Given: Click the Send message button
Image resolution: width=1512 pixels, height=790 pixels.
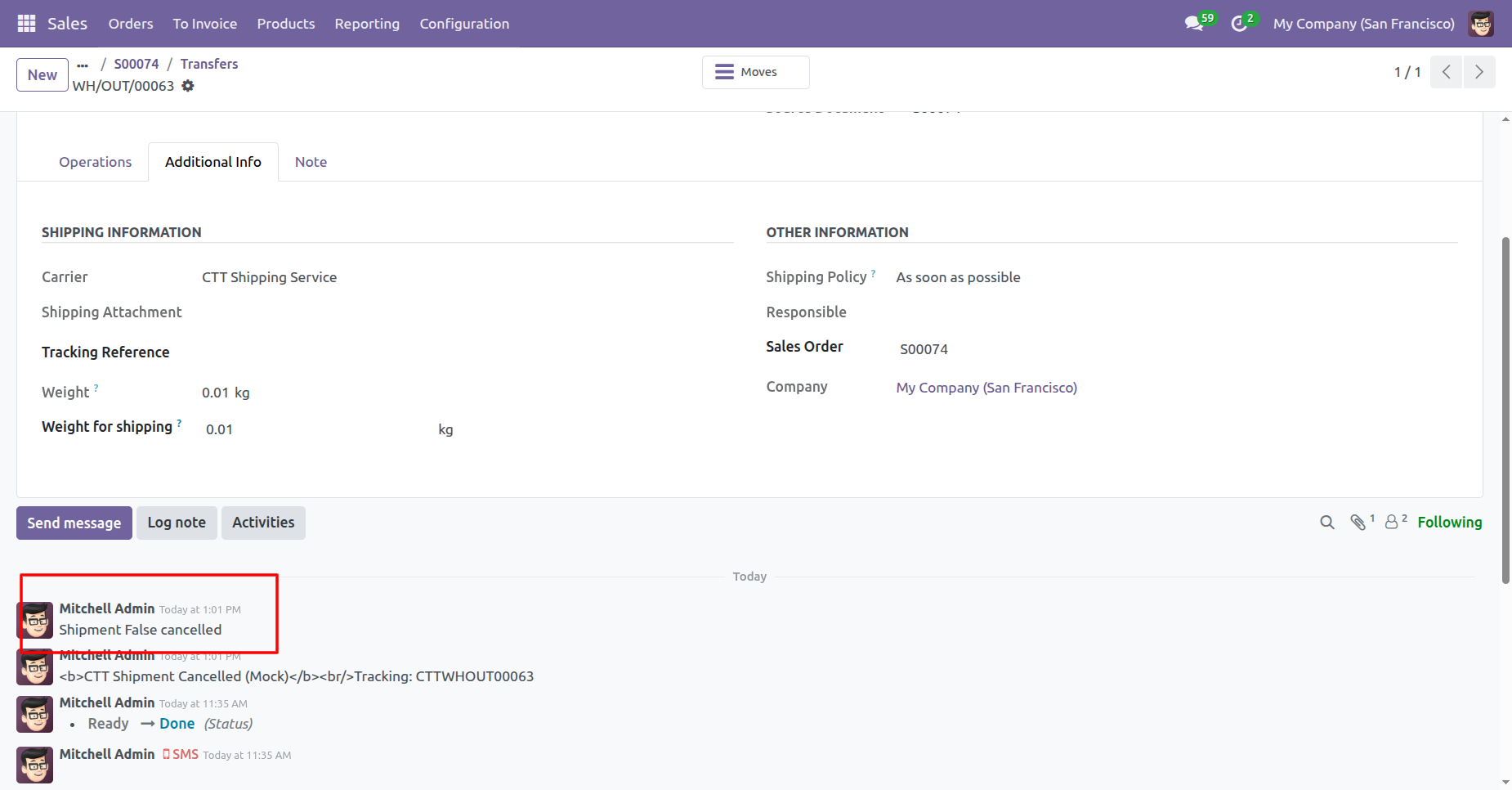Looking at the screenshot, I should pos(74,523).
